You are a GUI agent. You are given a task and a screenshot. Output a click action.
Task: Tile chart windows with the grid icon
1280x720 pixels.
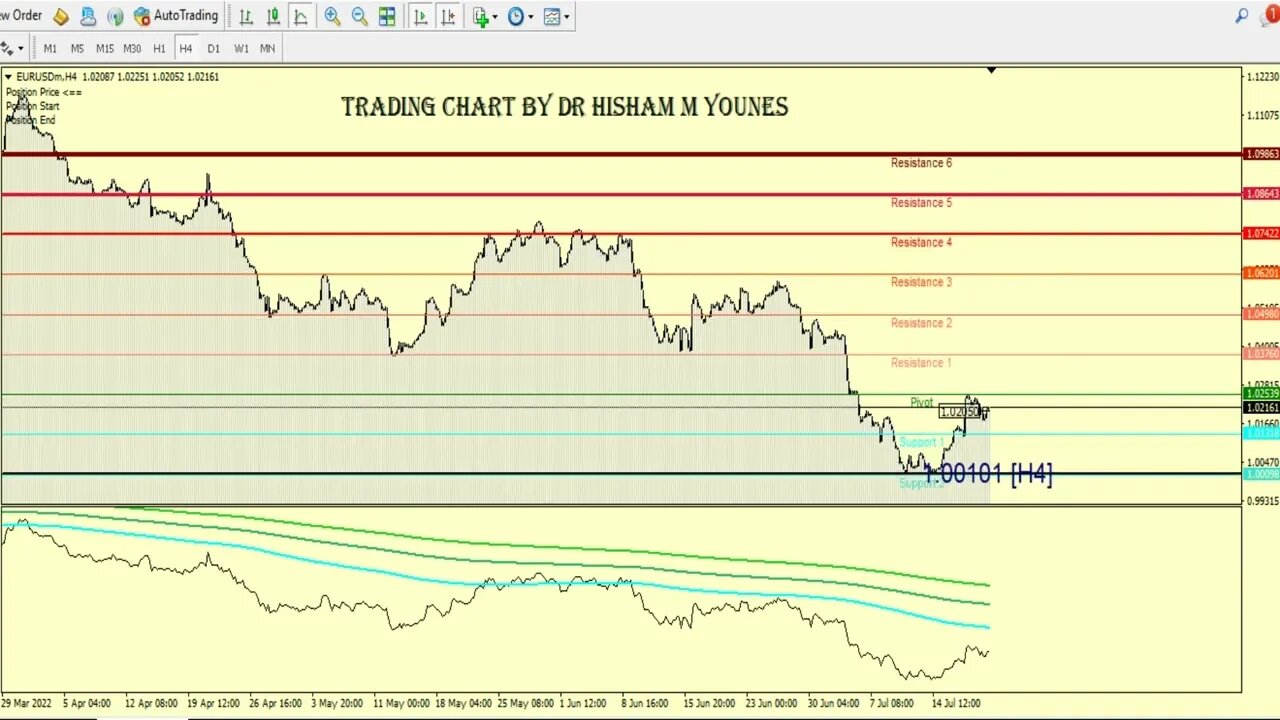point(387,16)
